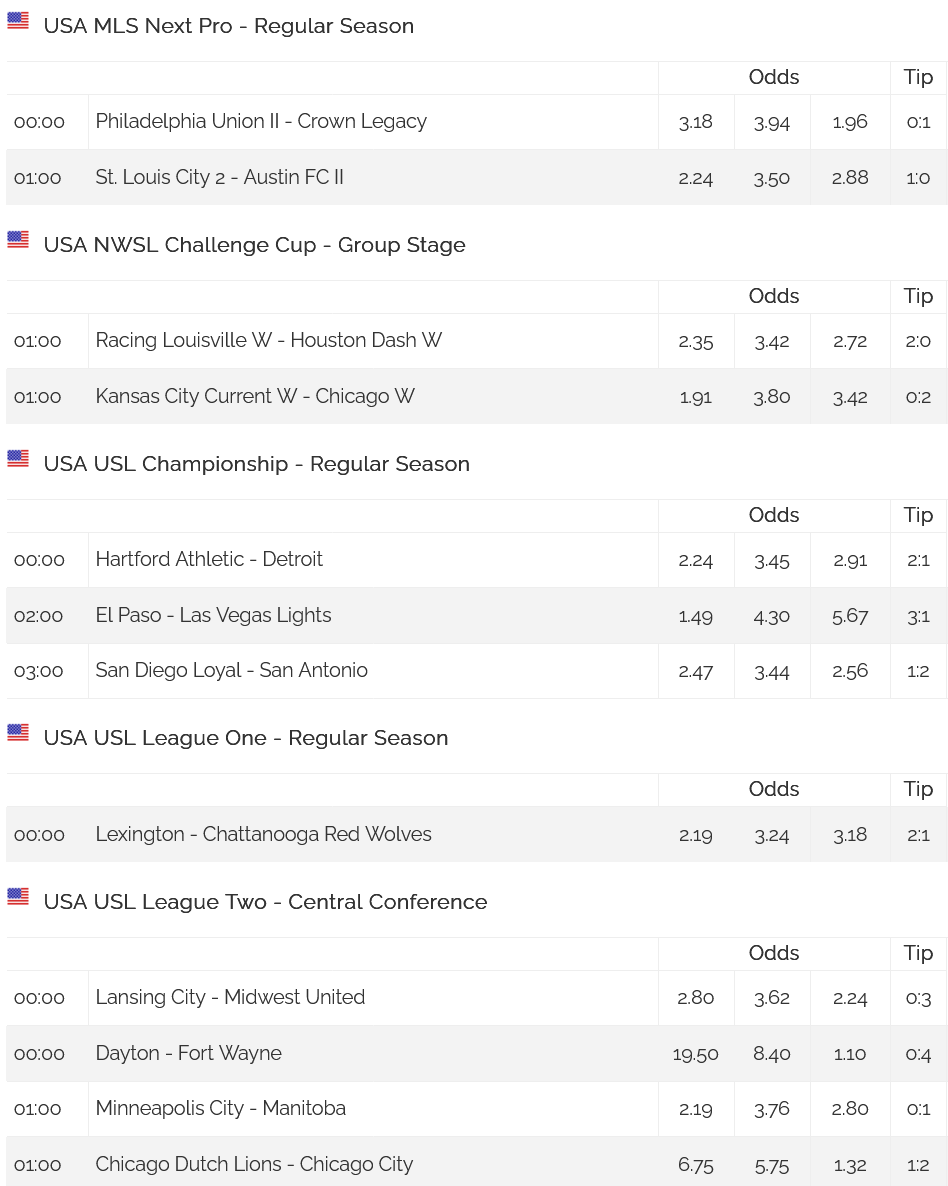Open Lexington - Chattanooga Red Wolves match
The width and height of the screenshot is (948, 1186).
tap(263, 834)
